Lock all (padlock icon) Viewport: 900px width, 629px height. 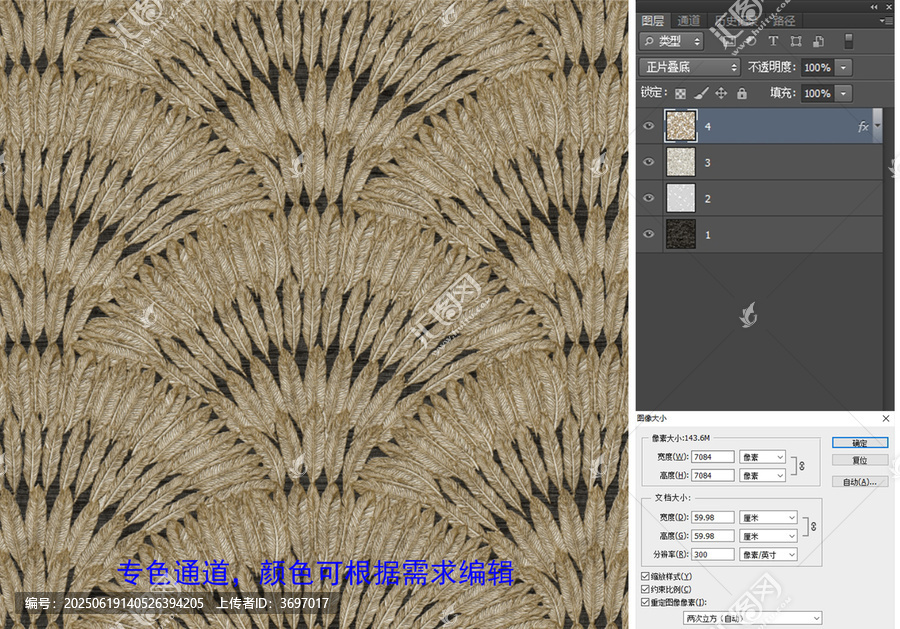742,93
